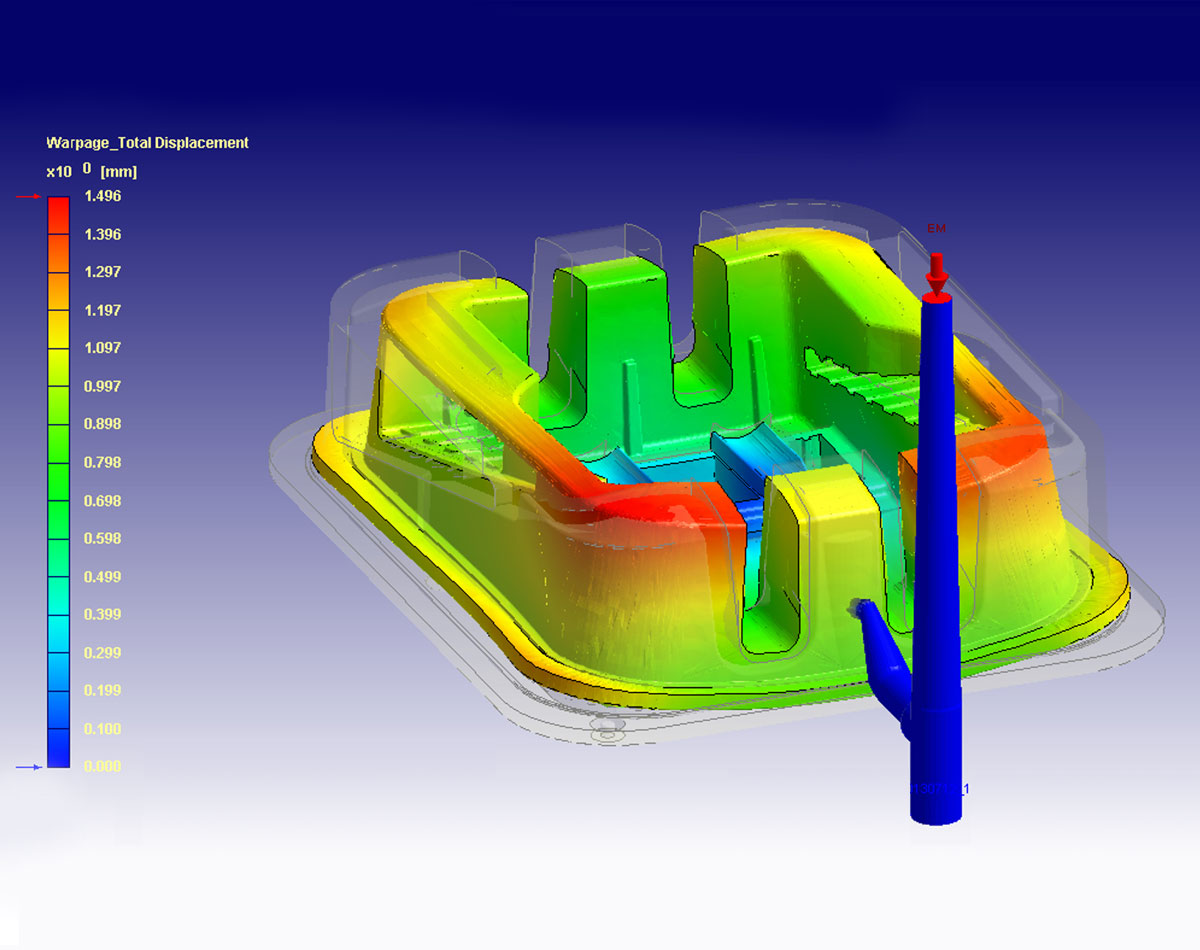Click the Warpage_Total Displacement legend title
1200x950 pixels.
147,143
